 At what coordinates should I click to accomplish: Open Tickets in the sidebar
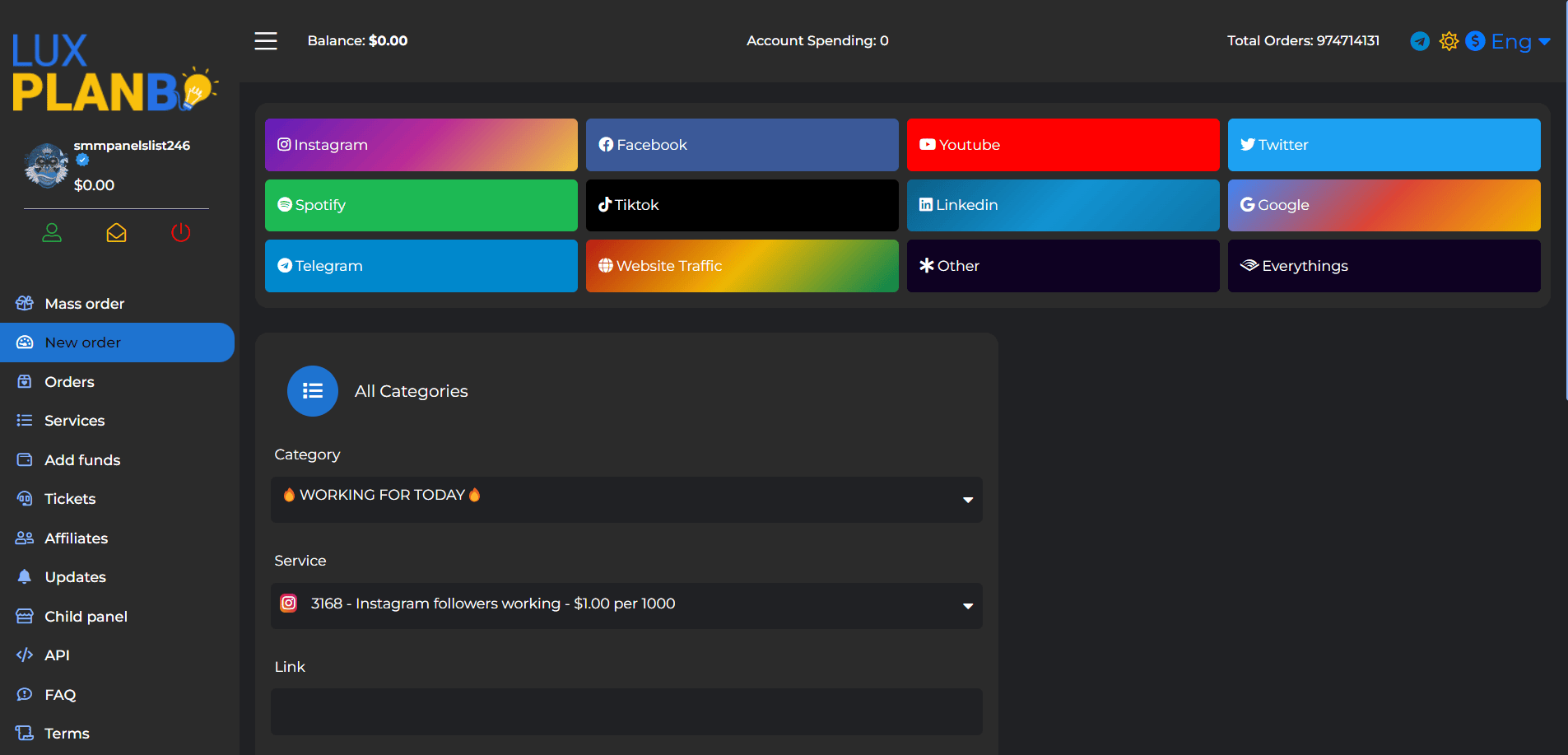117,499
